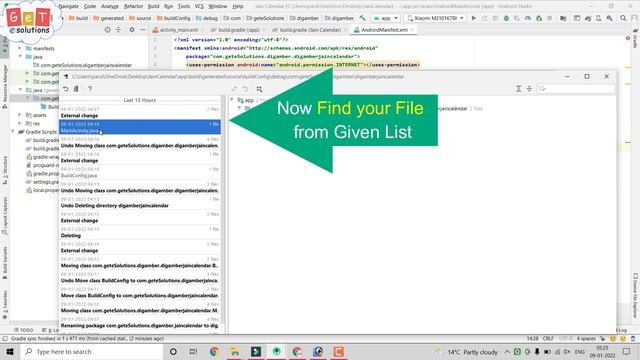The height and width of the screenshot is (360, 640).
Task: Switch to the AndroidManifest.xml tab
Action: [384, 30]
